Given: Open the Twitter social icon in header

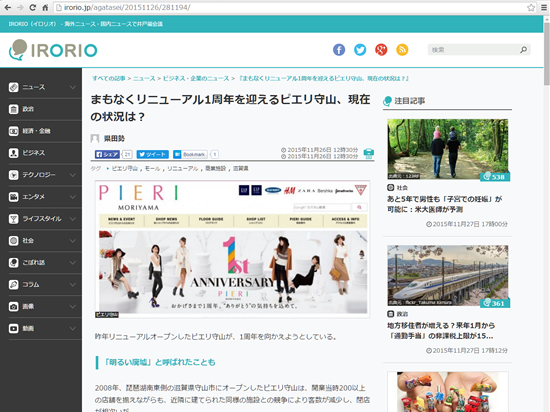Looking at the screenshot, I should (x=360, y=50).
